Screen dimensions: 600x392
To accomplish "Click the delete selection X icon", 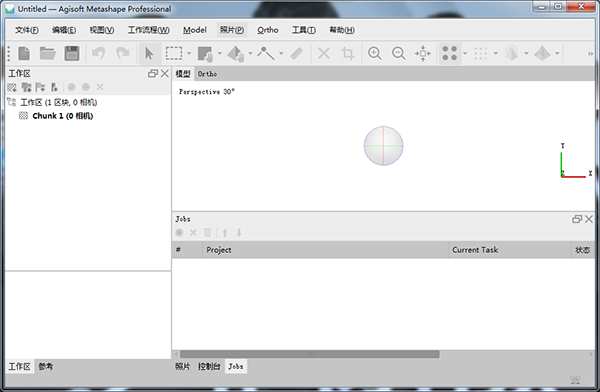I will (x=324, y=53).
